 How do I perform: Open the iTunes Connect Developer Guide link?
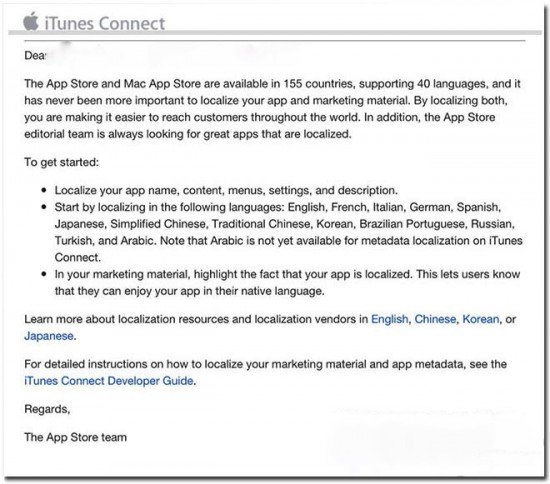tap(109, 381)
